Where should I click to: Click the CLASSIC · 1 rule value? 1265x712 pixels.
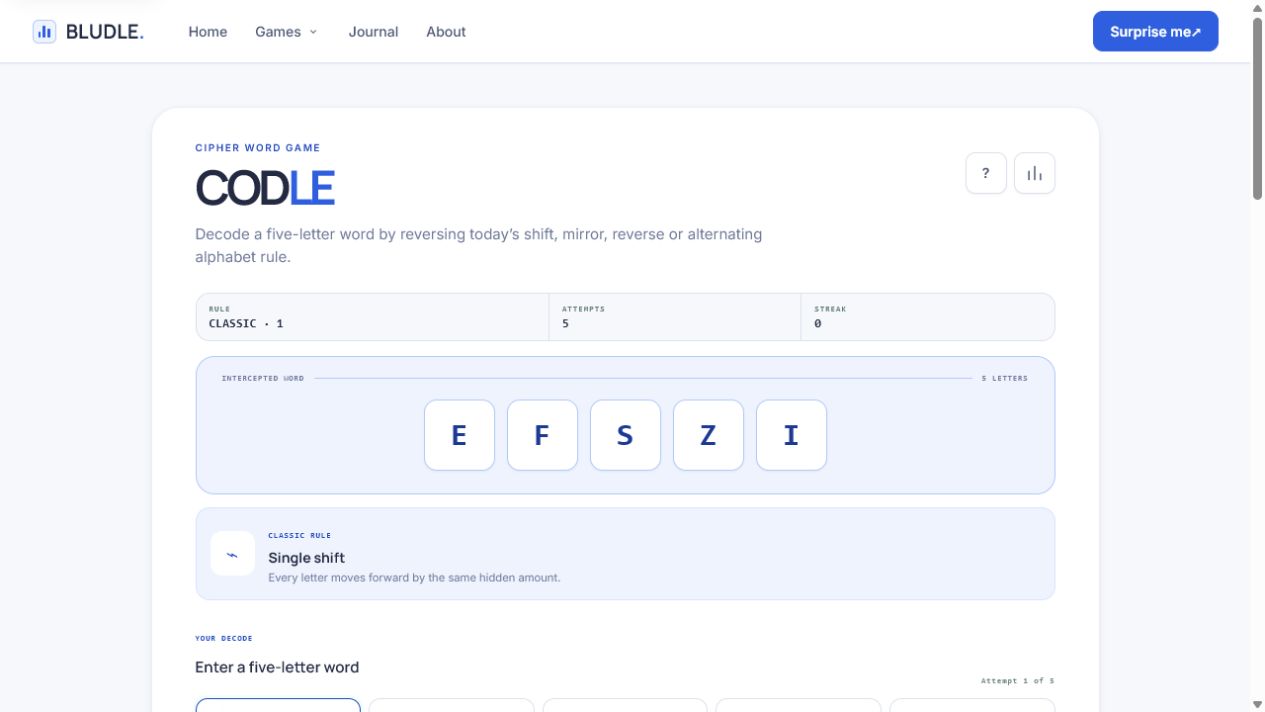click(246, 324)
